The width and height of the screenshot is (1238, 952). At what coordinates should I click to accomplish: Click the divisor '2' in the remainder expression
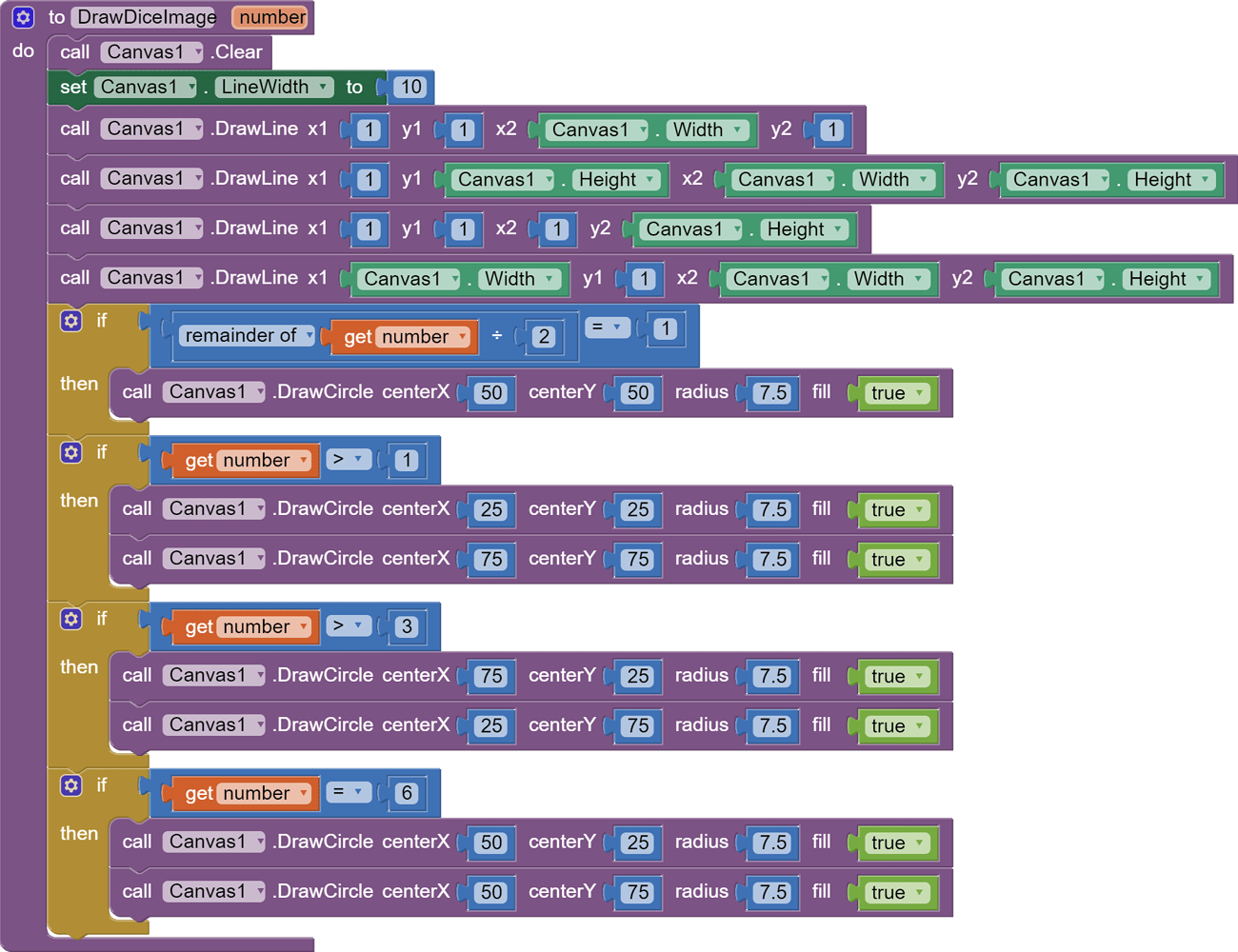(544, 337)
